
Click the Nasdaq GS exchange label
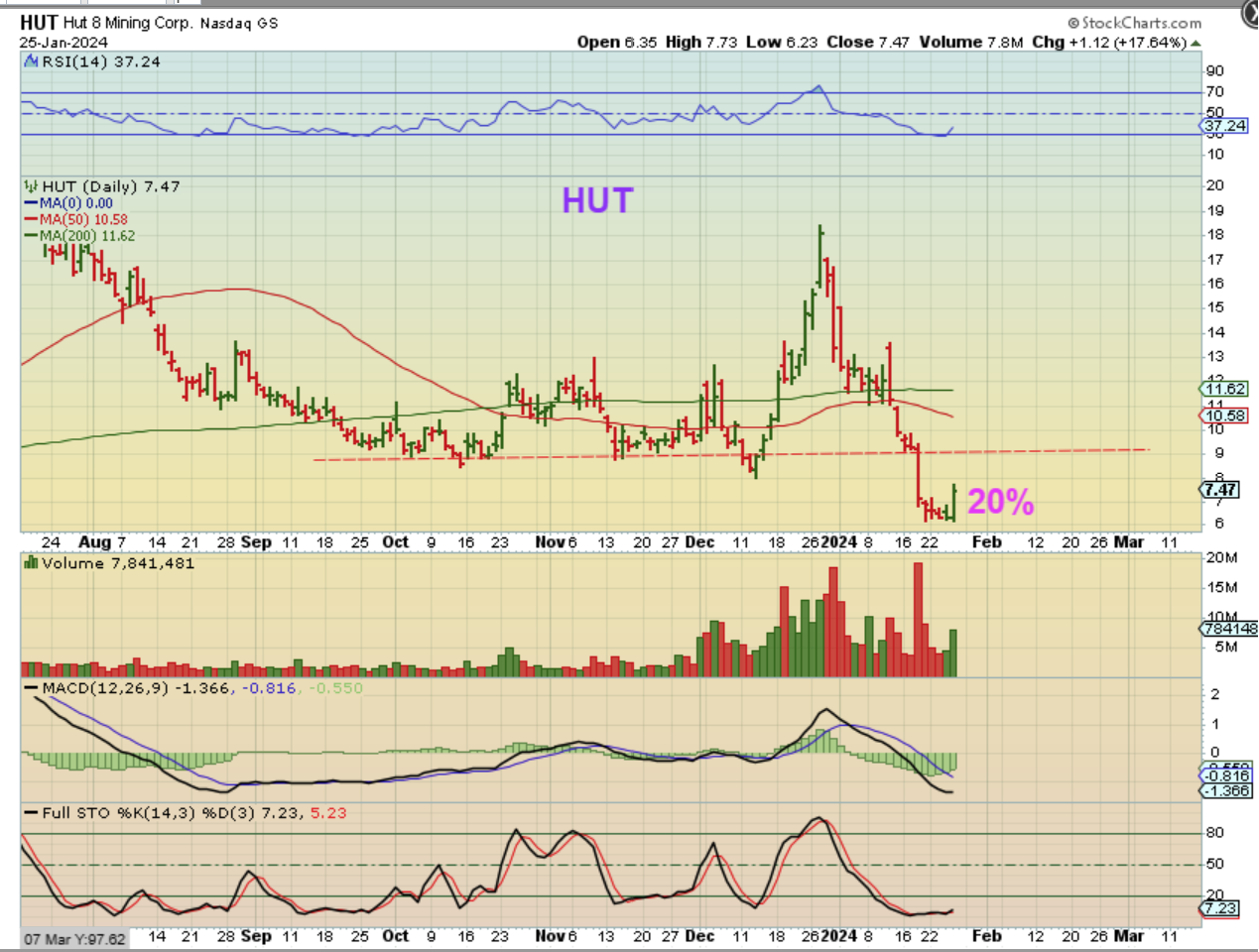pos(239,23)
